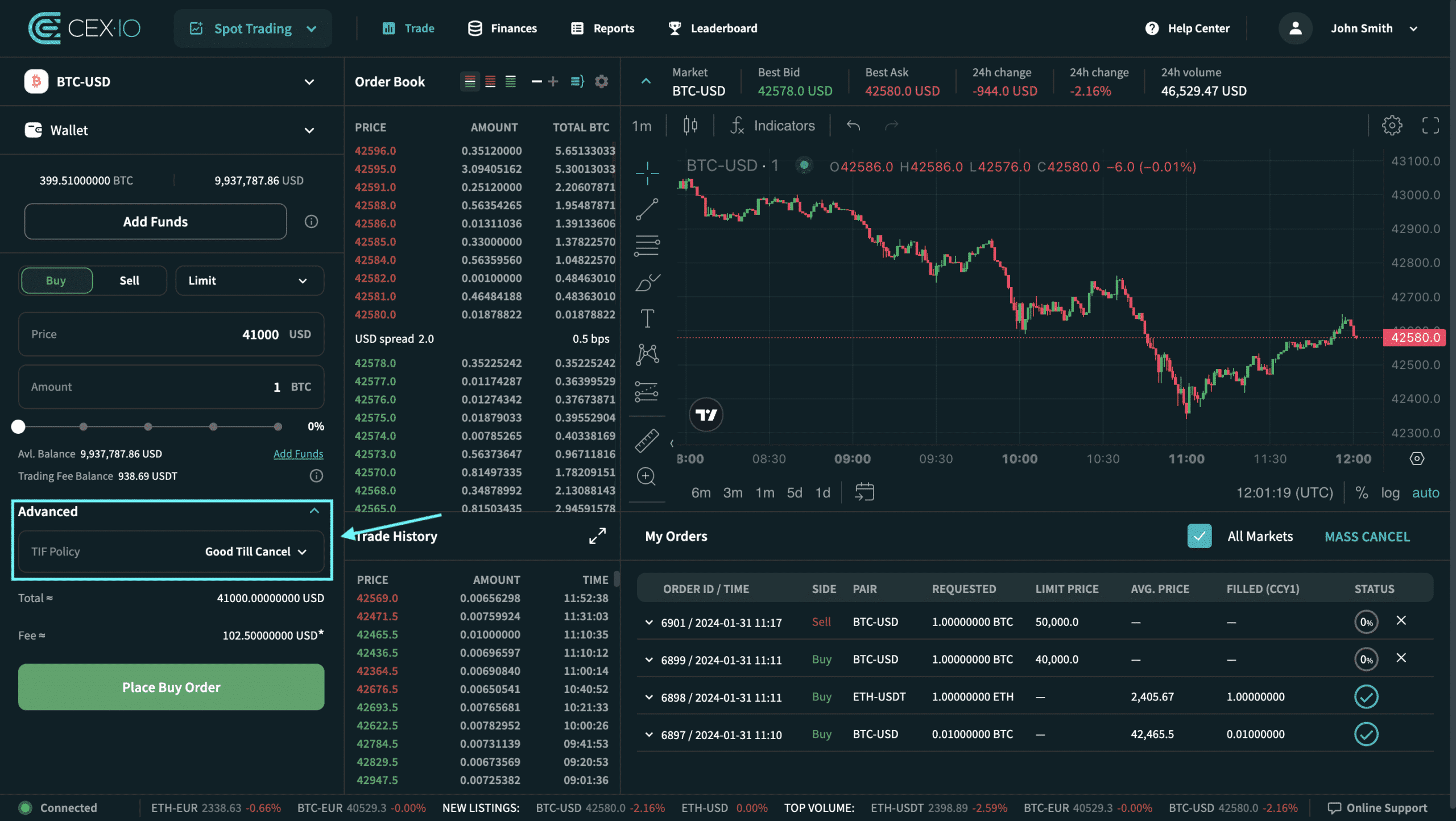This screenshot has width=1456, height=821.
Task: Toggle chart fullscreen mode
Action: (x=1430, y=125)
